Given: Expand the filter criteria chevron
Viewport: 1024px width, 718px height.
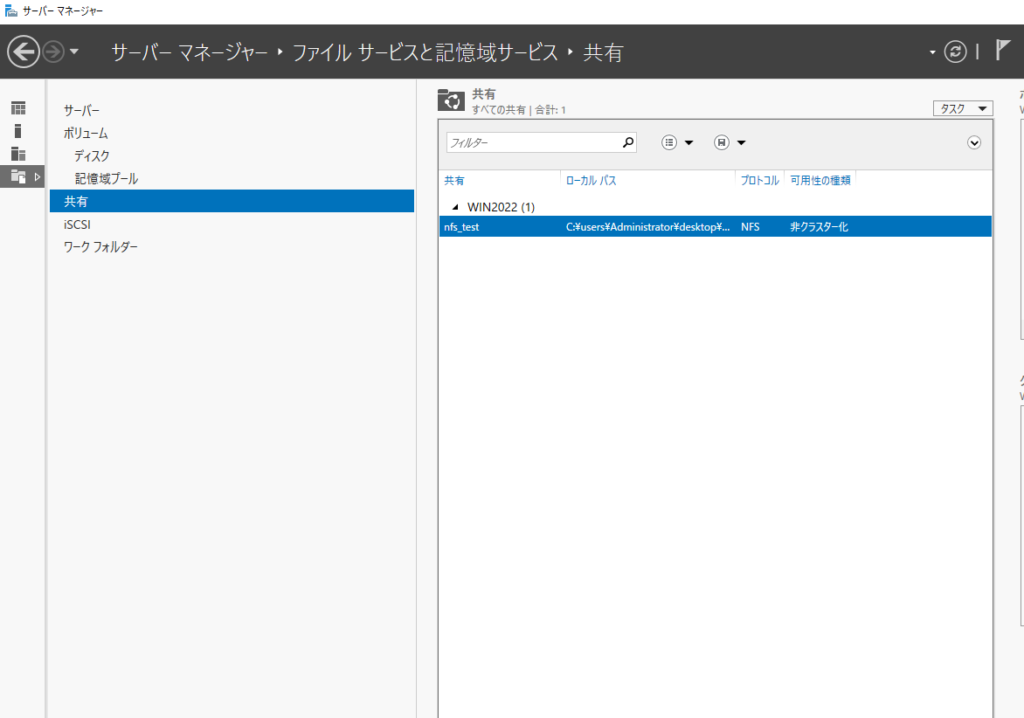Looking at the screenshot, I should coord(974,143).
